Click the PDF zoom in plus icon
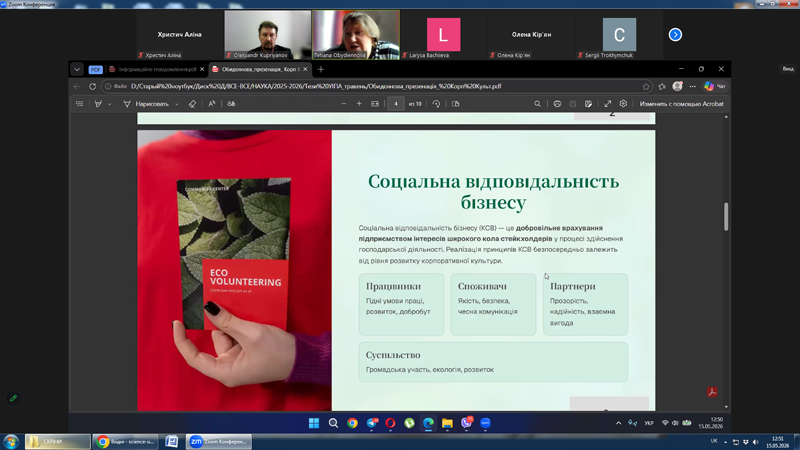This screenshot has width=800, height=450. click(x=359, y=104)
